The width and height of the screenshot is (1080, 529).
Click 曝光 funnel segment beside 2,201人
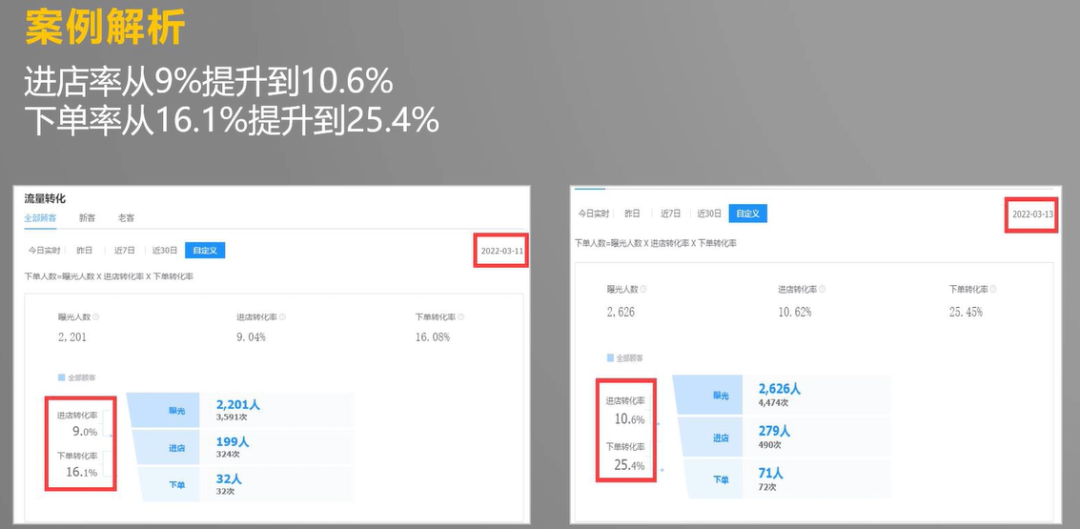click(x=164, y=411)
